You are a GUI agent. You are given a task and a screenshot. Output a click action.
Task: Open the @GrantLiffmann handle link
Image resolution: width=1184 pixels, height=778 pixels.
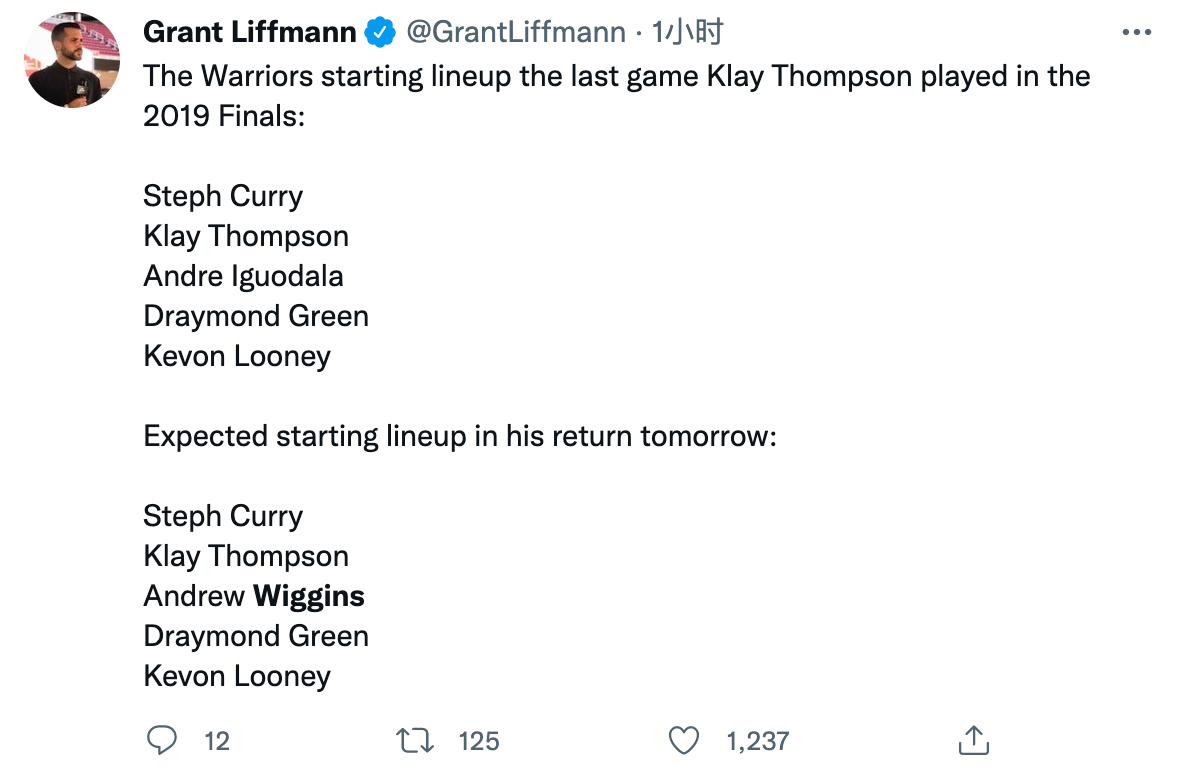(515, 33)
